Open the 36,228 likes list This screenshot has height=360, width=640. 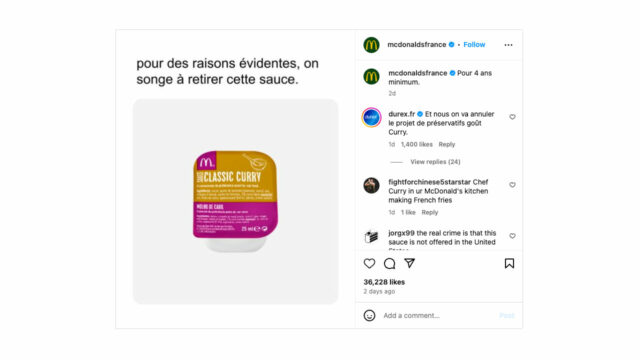(384, 282)
